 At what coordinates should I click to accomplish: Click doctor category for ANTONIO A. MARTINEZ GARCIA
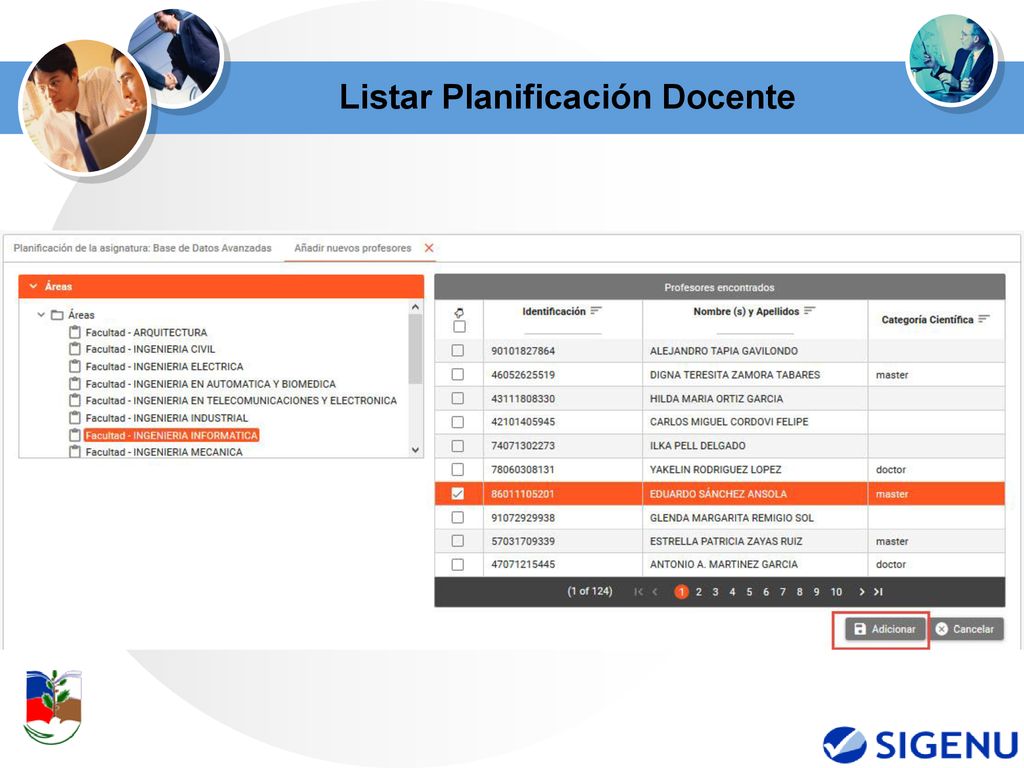pyautogui.click(x=891, y=564)
